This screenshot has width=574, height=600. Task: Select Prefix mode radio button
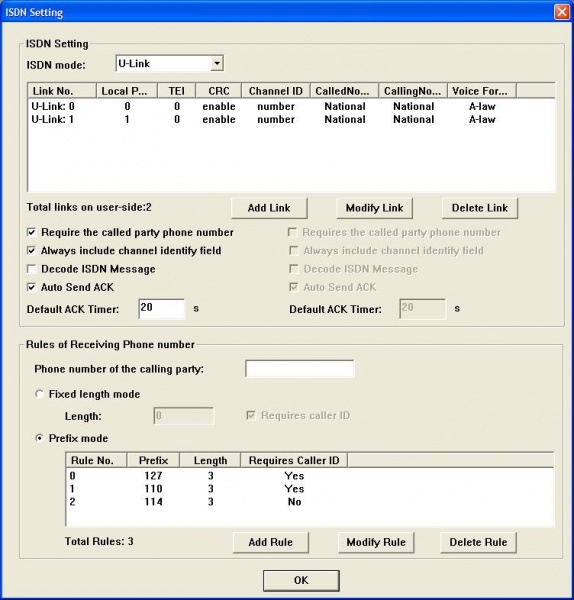click(39, 438)
